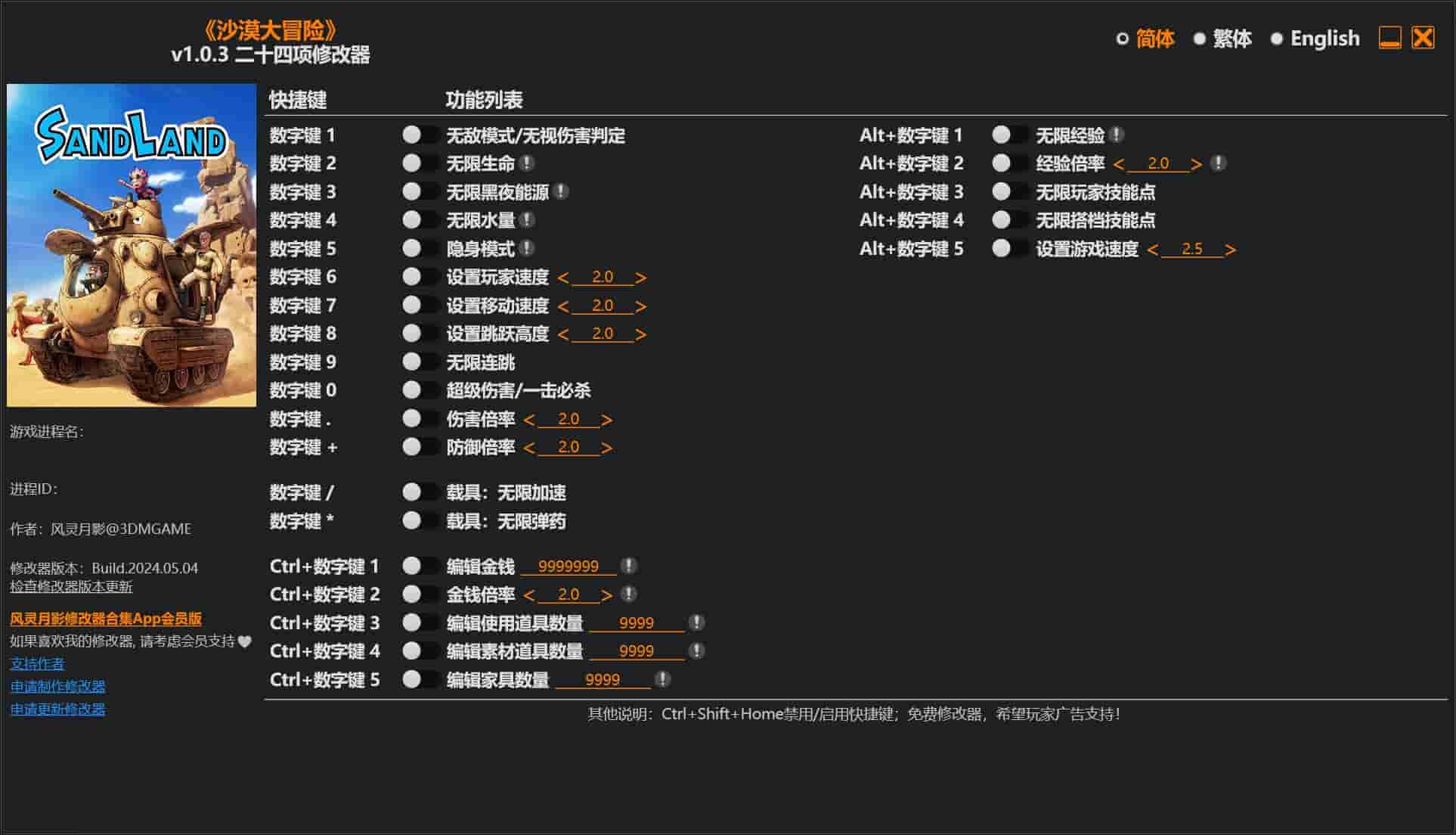Image resolution: width=1456 pixels, height=835 pixels.
Task: Click the orange minimize window icon
Action: [x=1389, y=38]
